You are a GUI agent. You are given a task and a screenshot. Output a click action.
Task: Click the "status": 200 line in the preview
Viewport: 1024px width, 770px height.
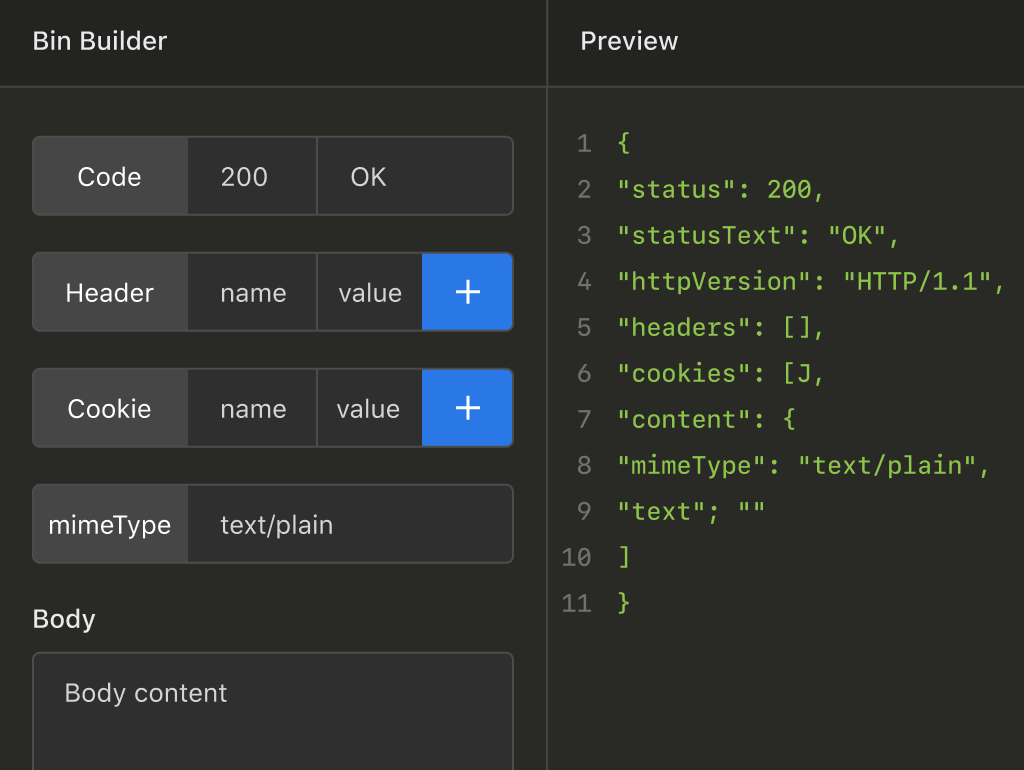click(x=720, y=189)
